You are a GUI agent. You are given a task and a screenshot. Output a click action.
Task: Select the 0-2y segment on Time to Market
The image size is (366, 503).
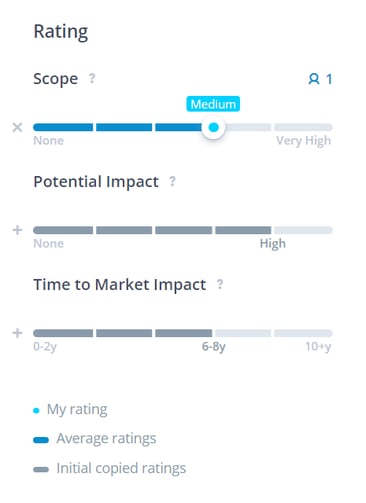[x=63, y=333]
